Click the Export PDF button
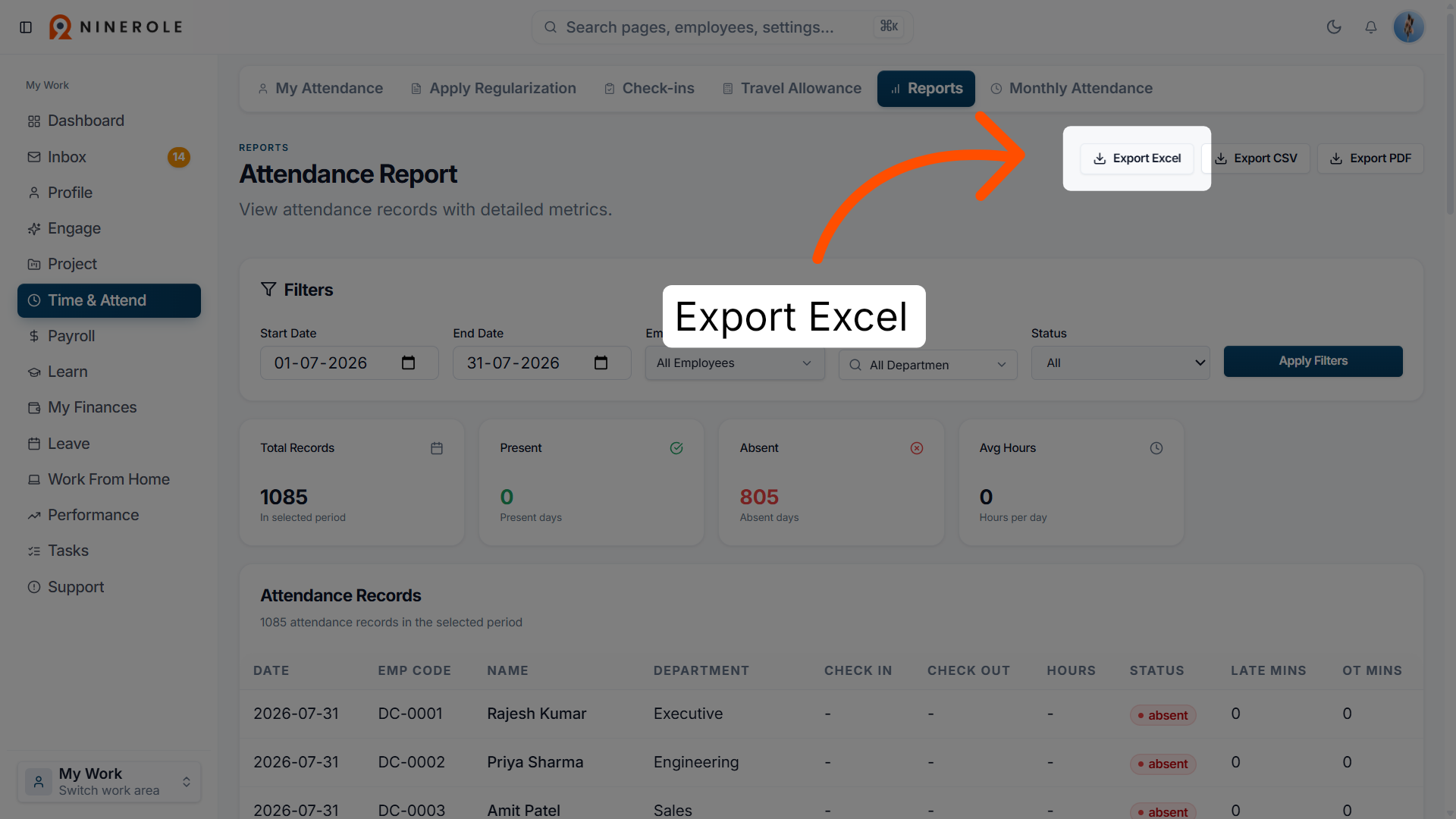The height and width of the screenshot is (819, 1456). point(1370,158)
